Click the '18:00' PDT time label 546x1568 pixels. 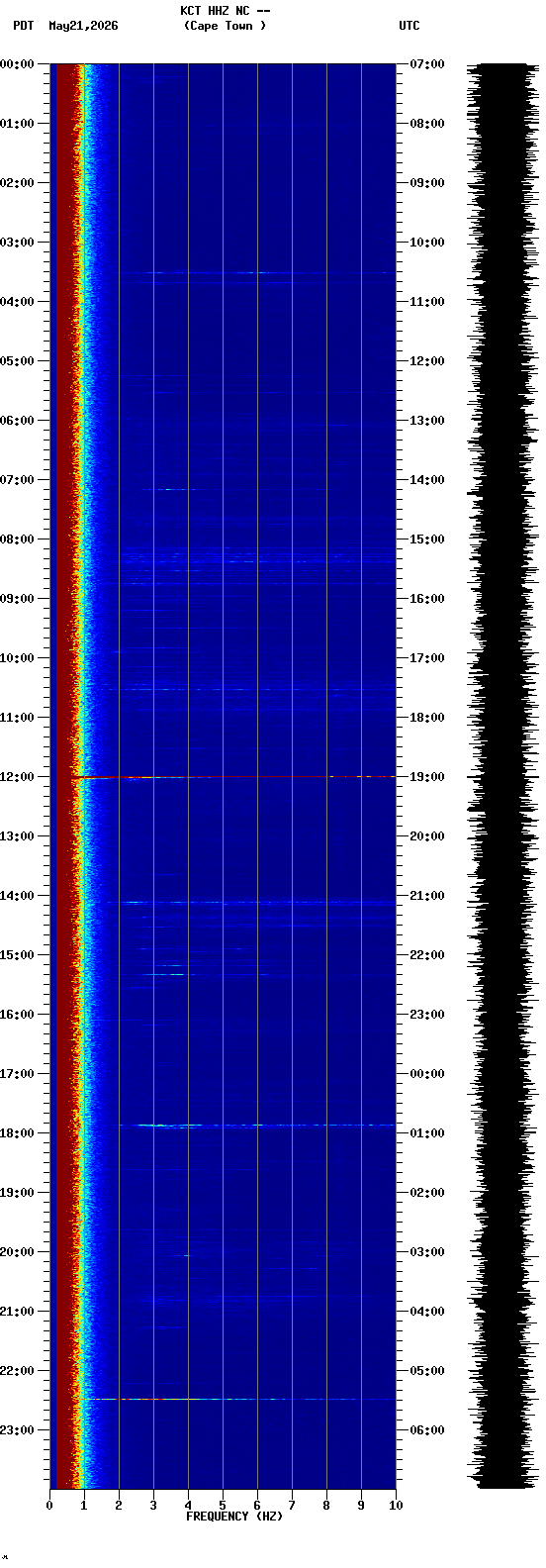point(17,1133)
